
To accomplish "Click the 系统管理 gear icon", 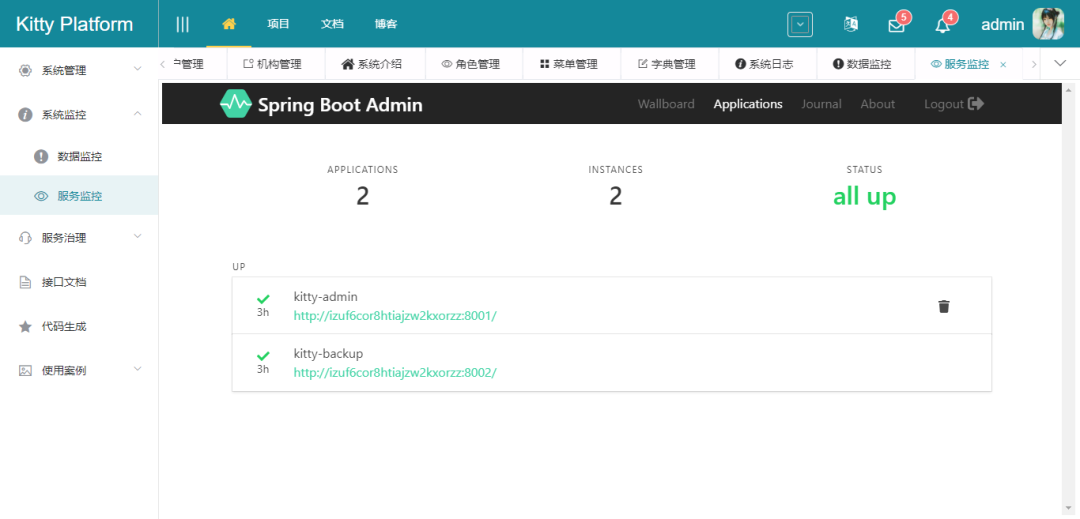I will [x=25, y=70].
